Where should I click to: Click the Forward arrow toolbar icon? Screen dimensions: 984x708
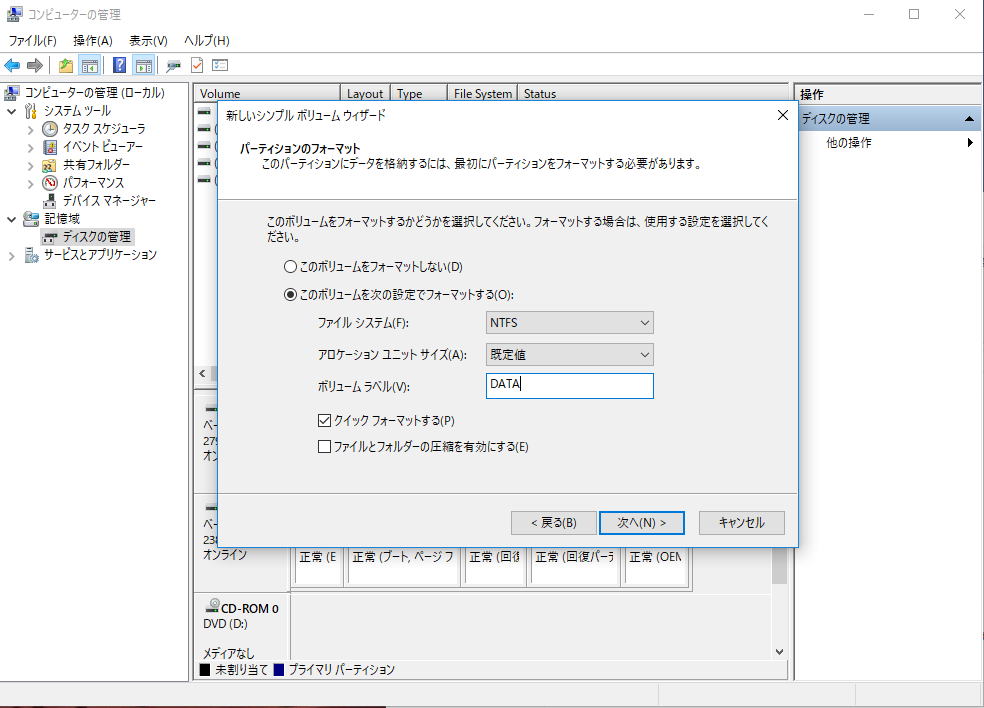point(35,65)
